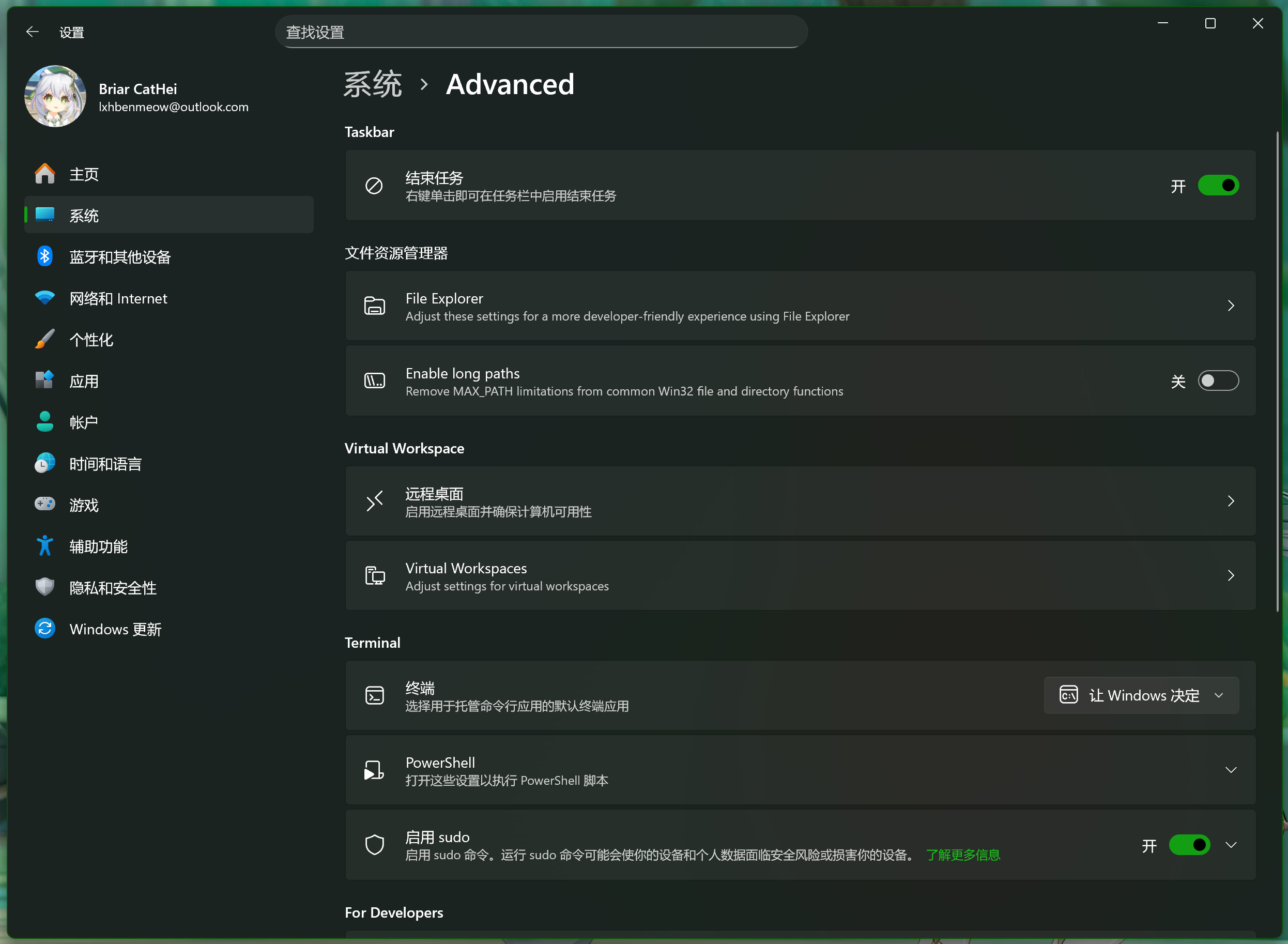Open the sudo learn more link

click(x=962, y=855)
